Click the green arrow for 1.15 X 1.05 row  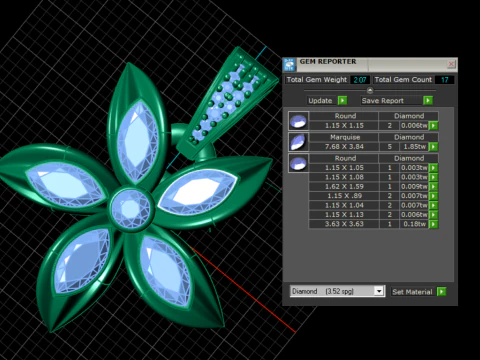tap(433, 168)
